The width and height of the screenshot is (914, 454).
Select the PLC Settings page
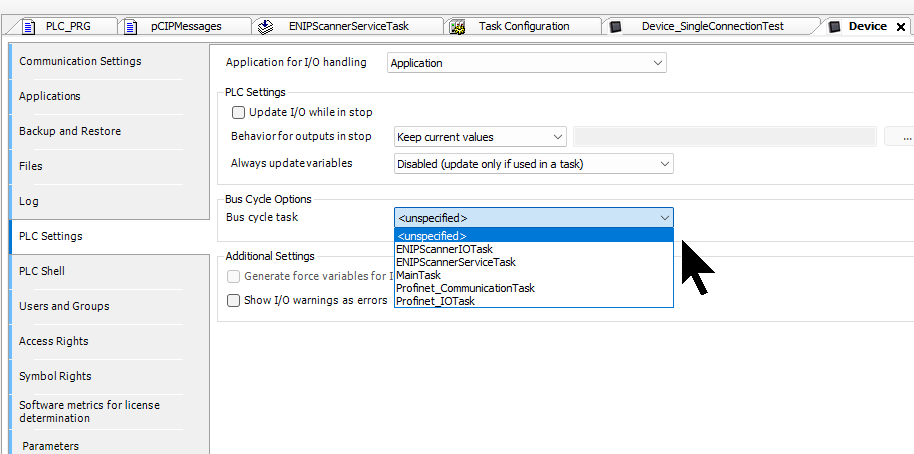pyautogui.click(x=110, y=236)
